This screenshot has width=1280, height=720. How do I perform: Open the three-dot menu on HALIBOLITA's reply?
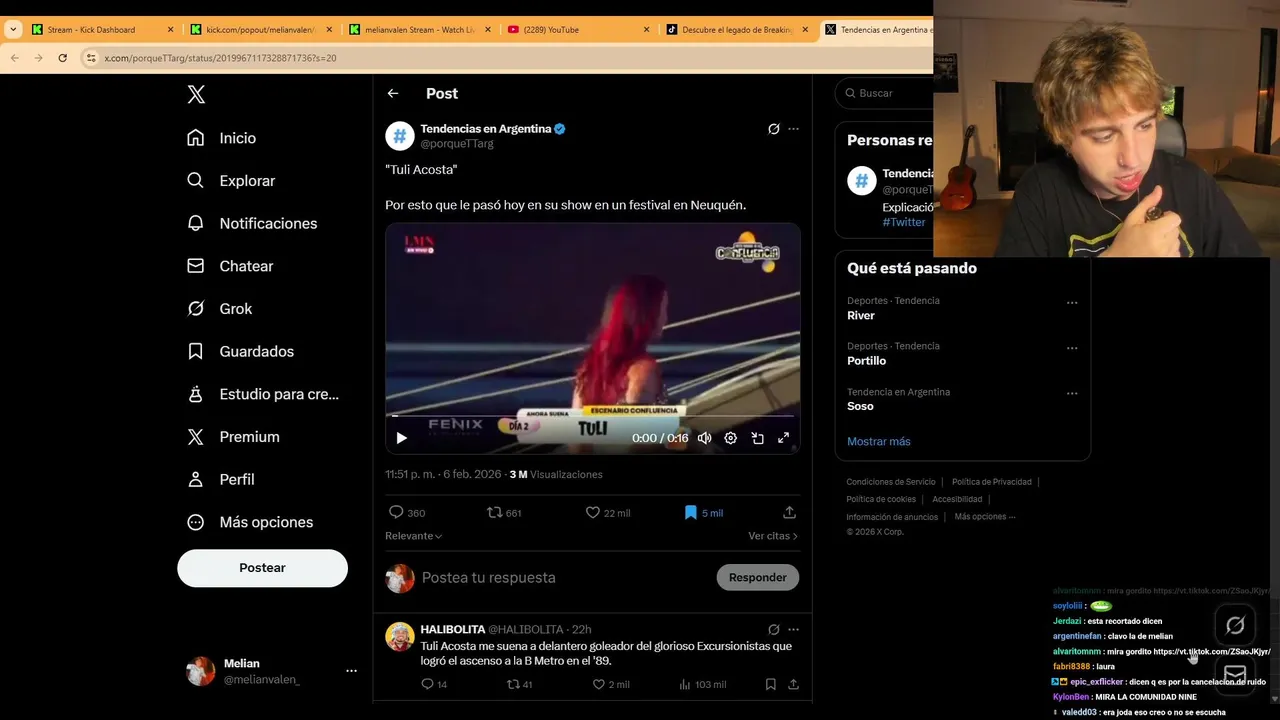tap(793, 630)
